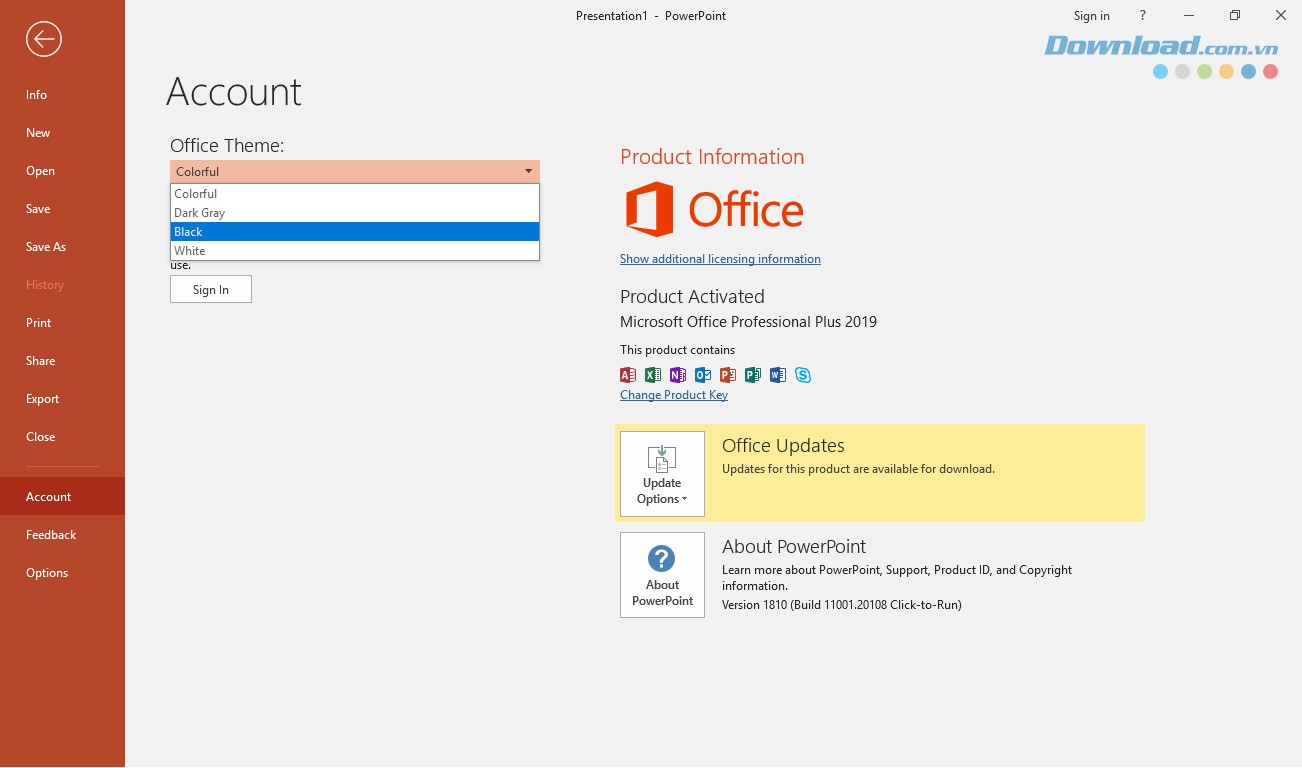1302x768 pixels.
Task: Click the PowerPoint product icon
Action: [728, 374]
